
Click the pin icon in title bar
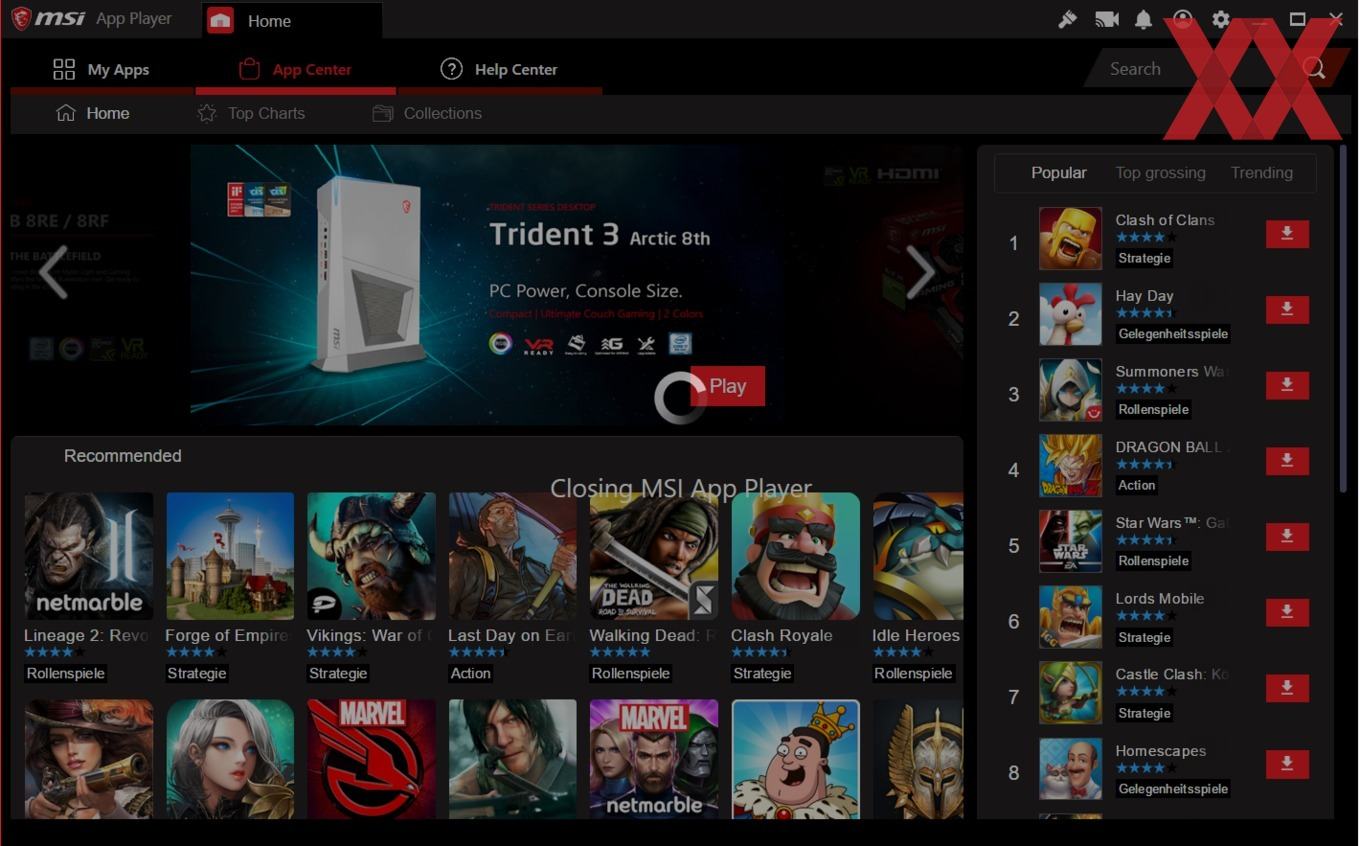click(1068, 19)
